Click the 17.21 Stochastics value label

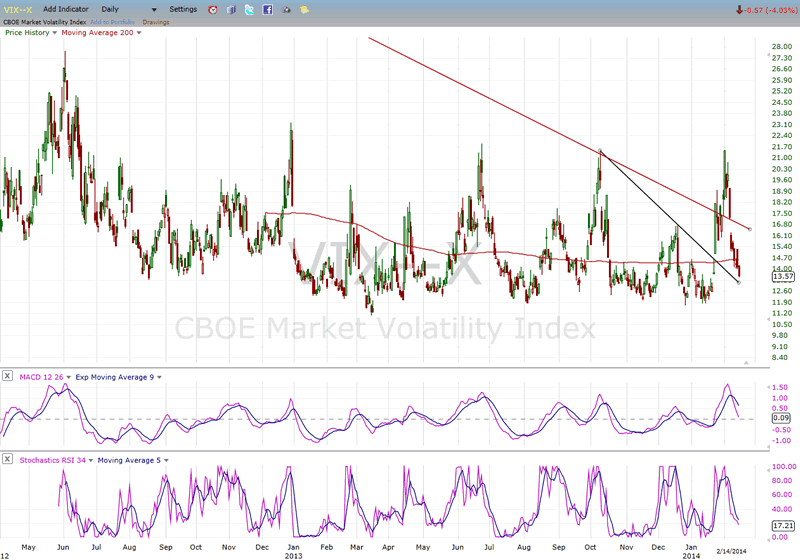[x=783, y=525]
